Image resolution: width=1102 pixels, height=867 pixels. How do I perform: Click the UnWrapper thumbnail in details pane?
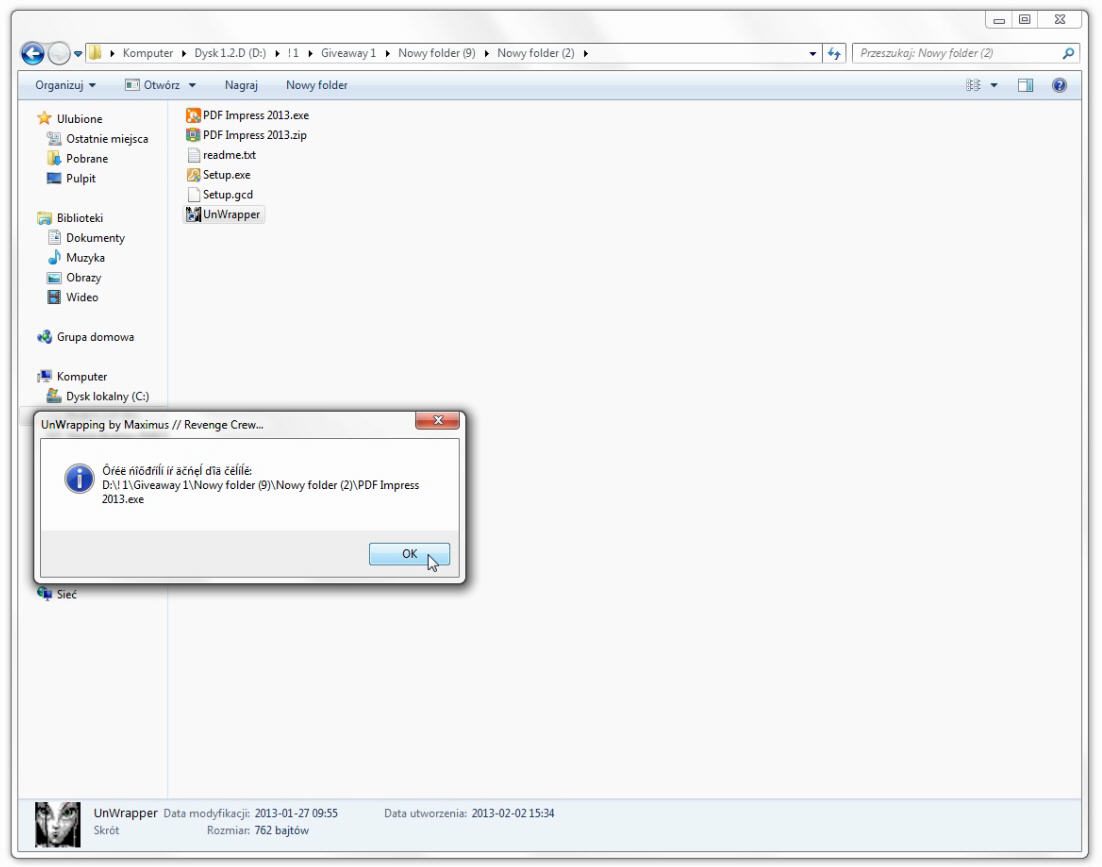(58, 824)
